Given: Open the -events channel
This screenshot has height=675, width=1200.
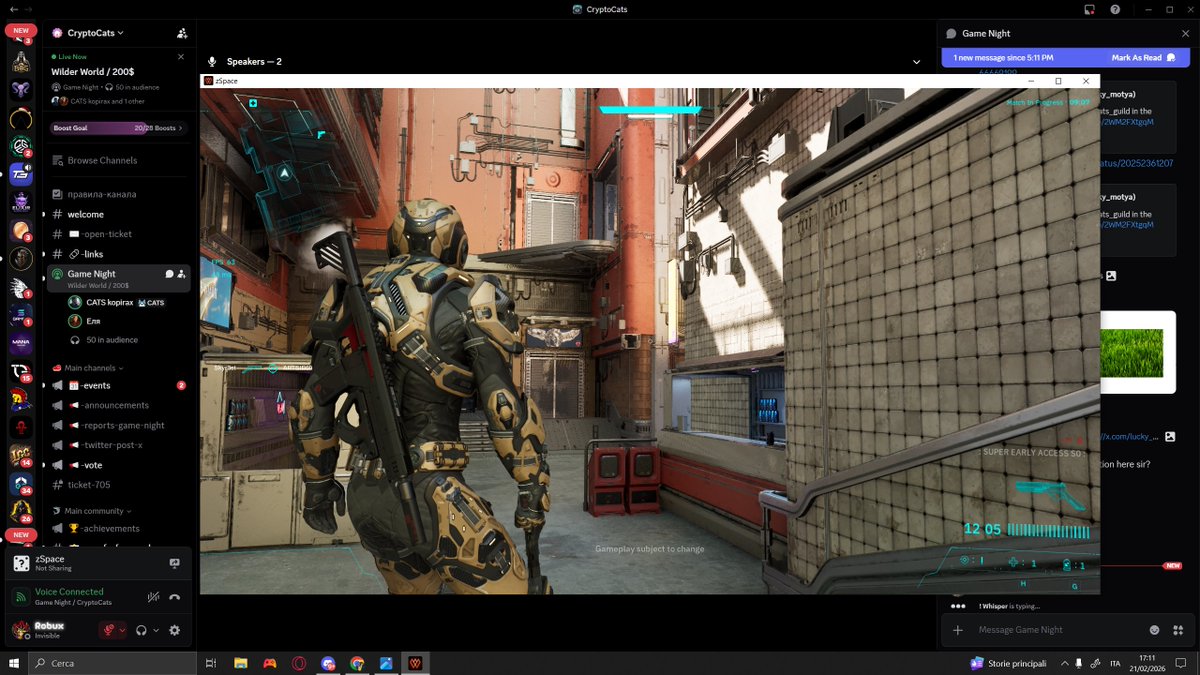Looking at the screenshot, I should (x=118, y=385).
